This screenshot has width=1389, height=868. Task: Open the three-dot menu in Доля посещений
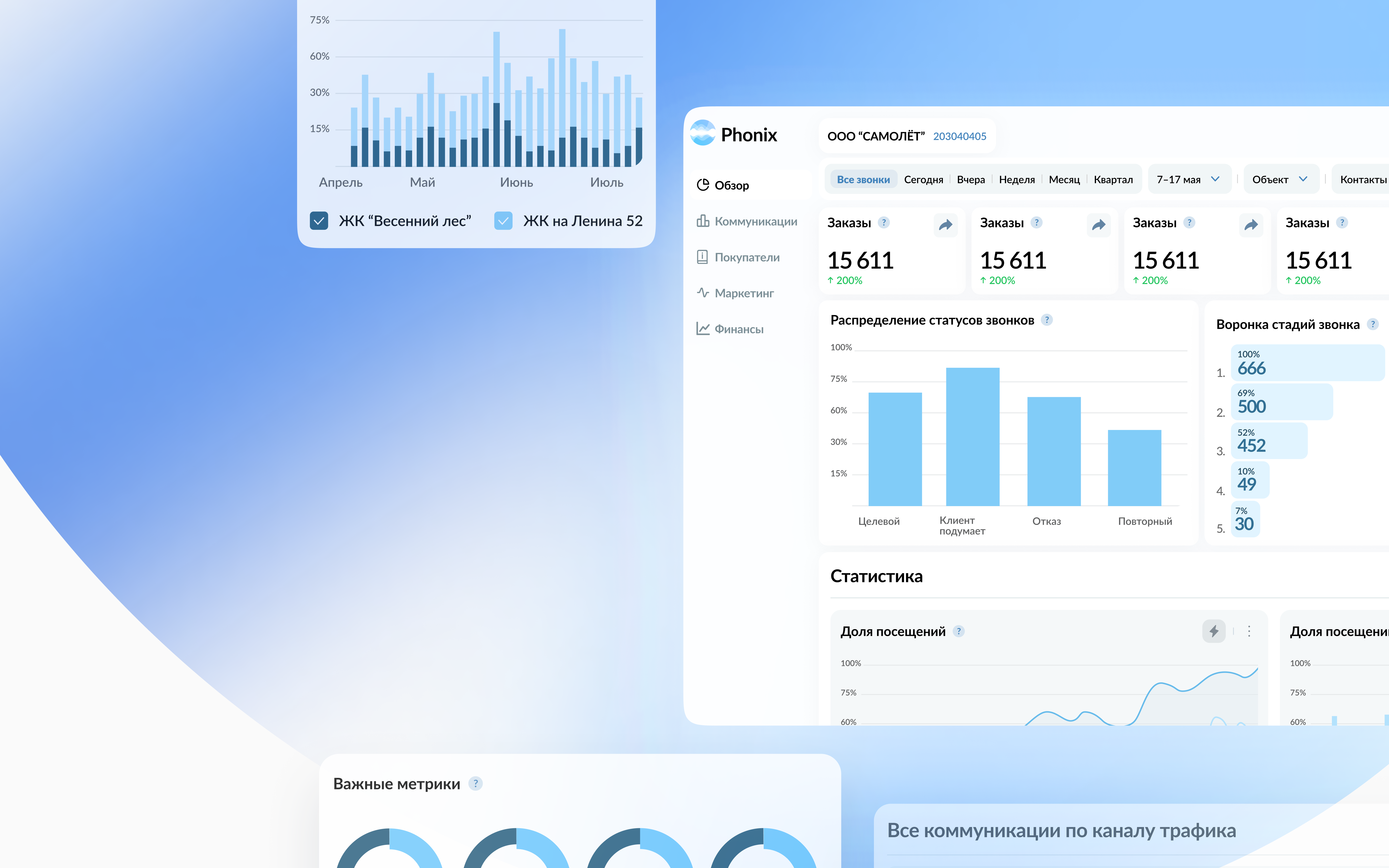pyautogui.click(x=1249, y=631)
